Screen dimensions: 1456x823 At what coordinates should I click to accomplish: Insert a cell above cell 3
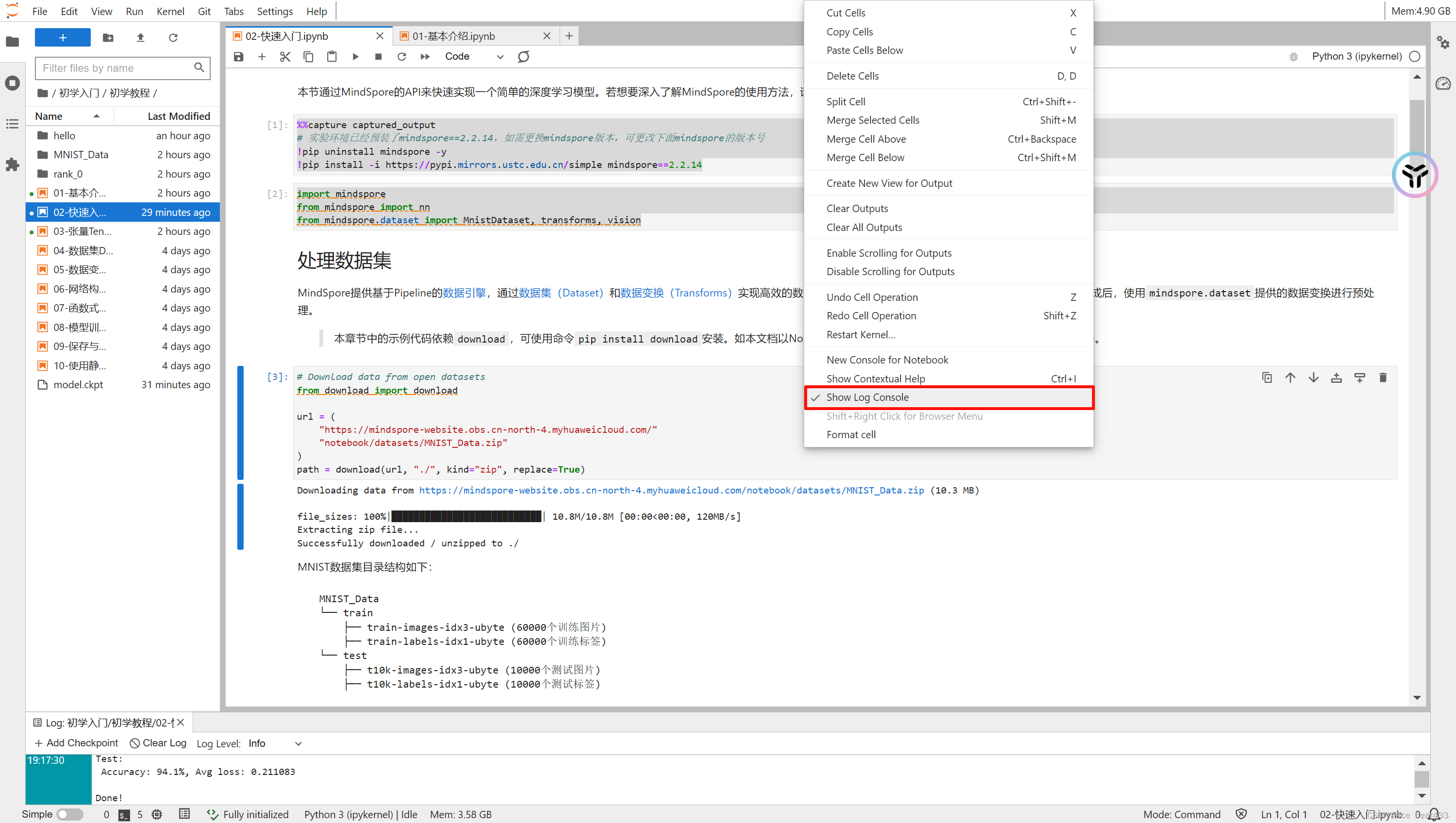coord(1336,378)
